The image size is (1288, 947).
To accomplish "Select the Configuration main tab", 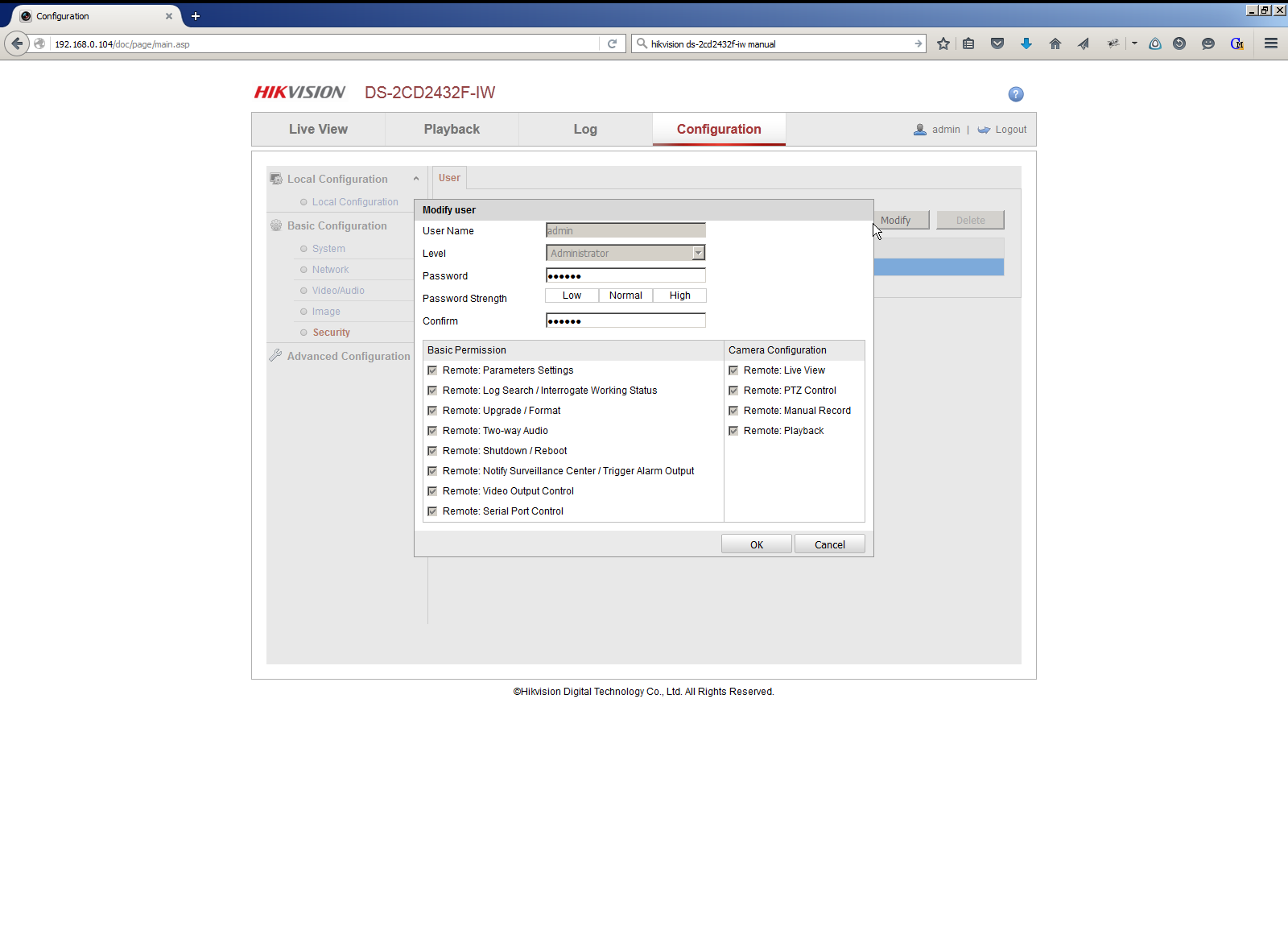I will (719, 129).
